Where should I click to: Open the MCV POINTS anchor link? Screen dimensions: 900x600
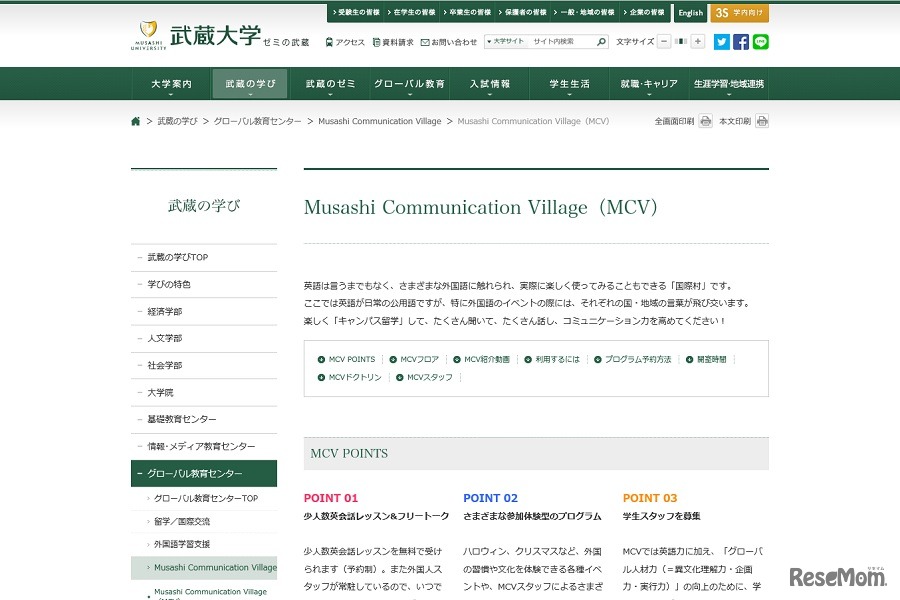tap(349, 360)
